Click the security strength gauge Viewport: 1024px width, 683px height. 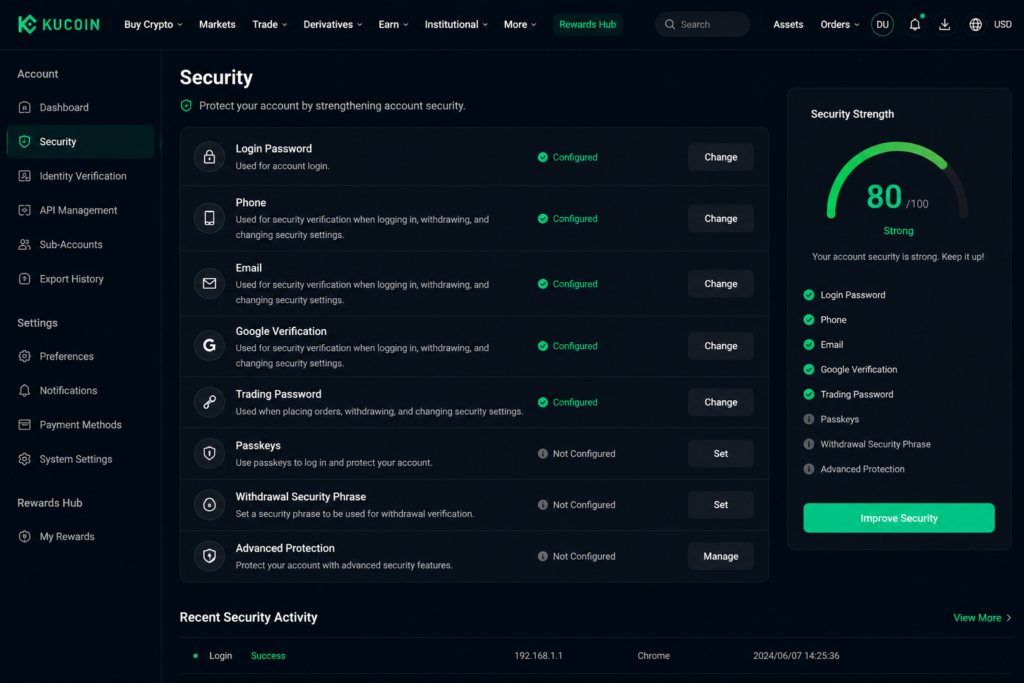tap(897, 181)
